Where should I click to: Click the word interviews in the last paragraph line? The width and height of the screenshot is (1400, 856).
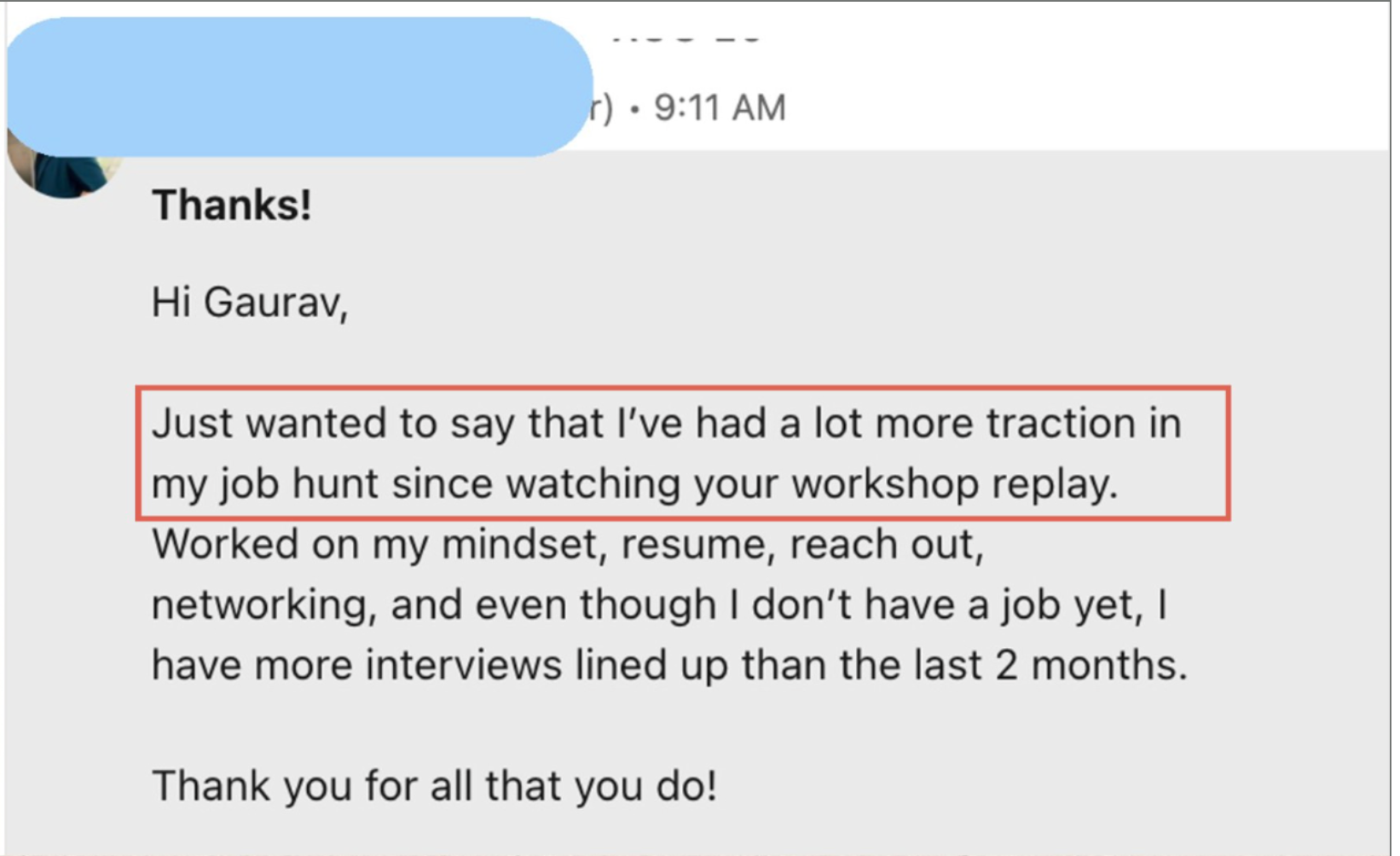click(x=464, y=665)
